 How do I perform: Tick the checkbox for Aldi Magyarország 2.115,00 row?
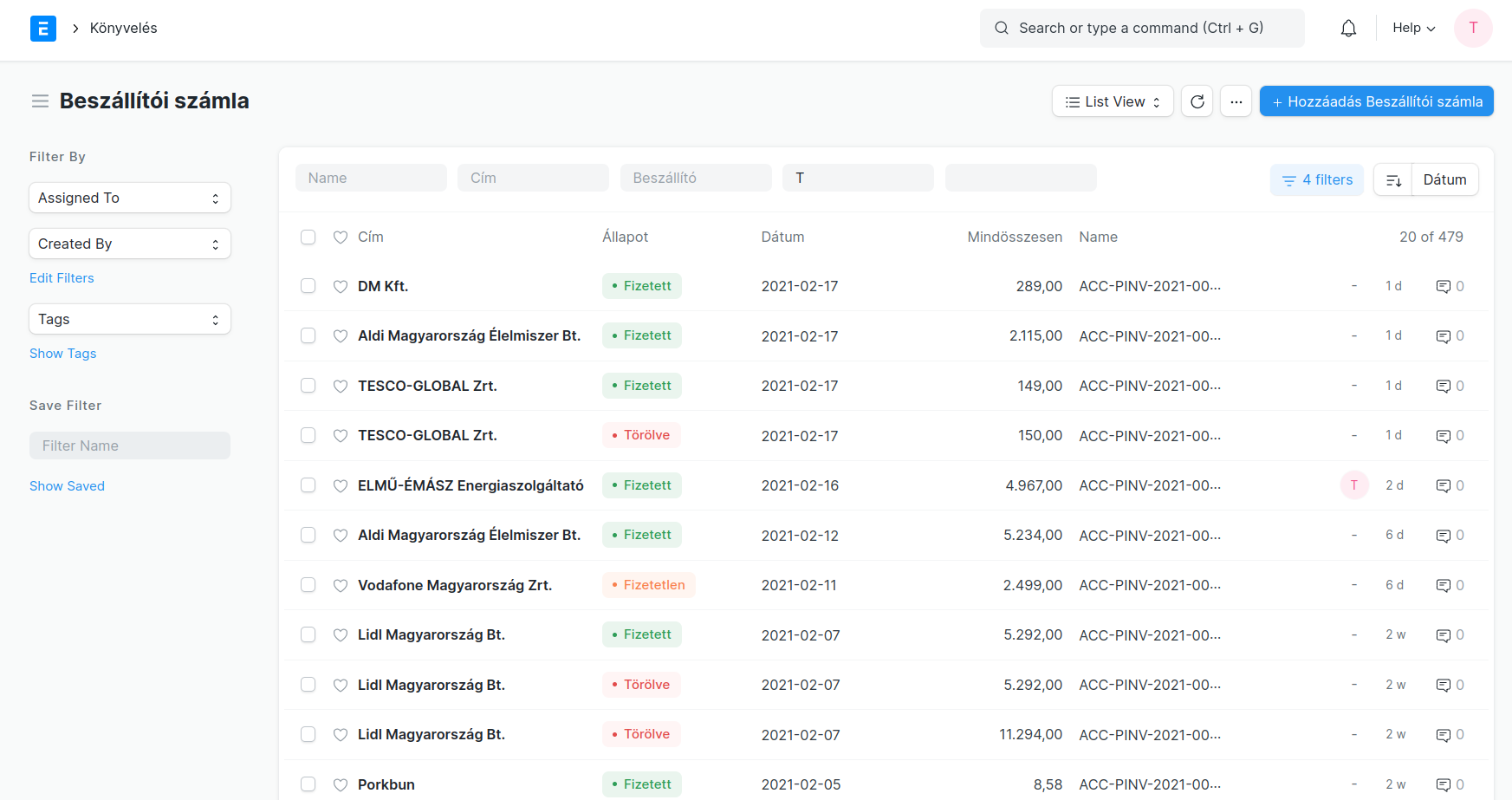tap(308, 335)
